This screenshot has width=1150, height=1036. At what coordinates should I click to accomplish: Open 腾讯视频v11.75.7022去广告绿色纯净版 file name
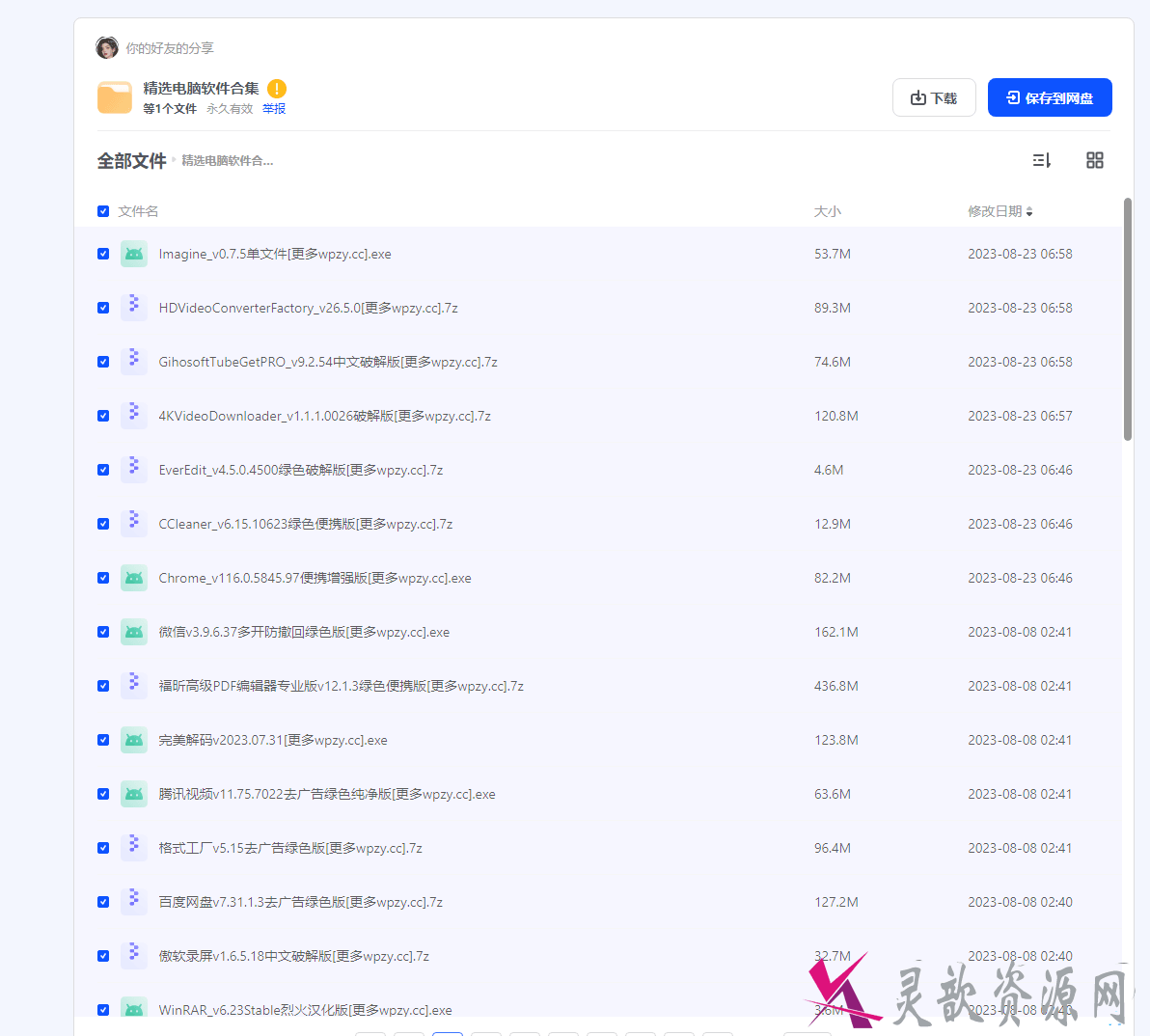327,794
